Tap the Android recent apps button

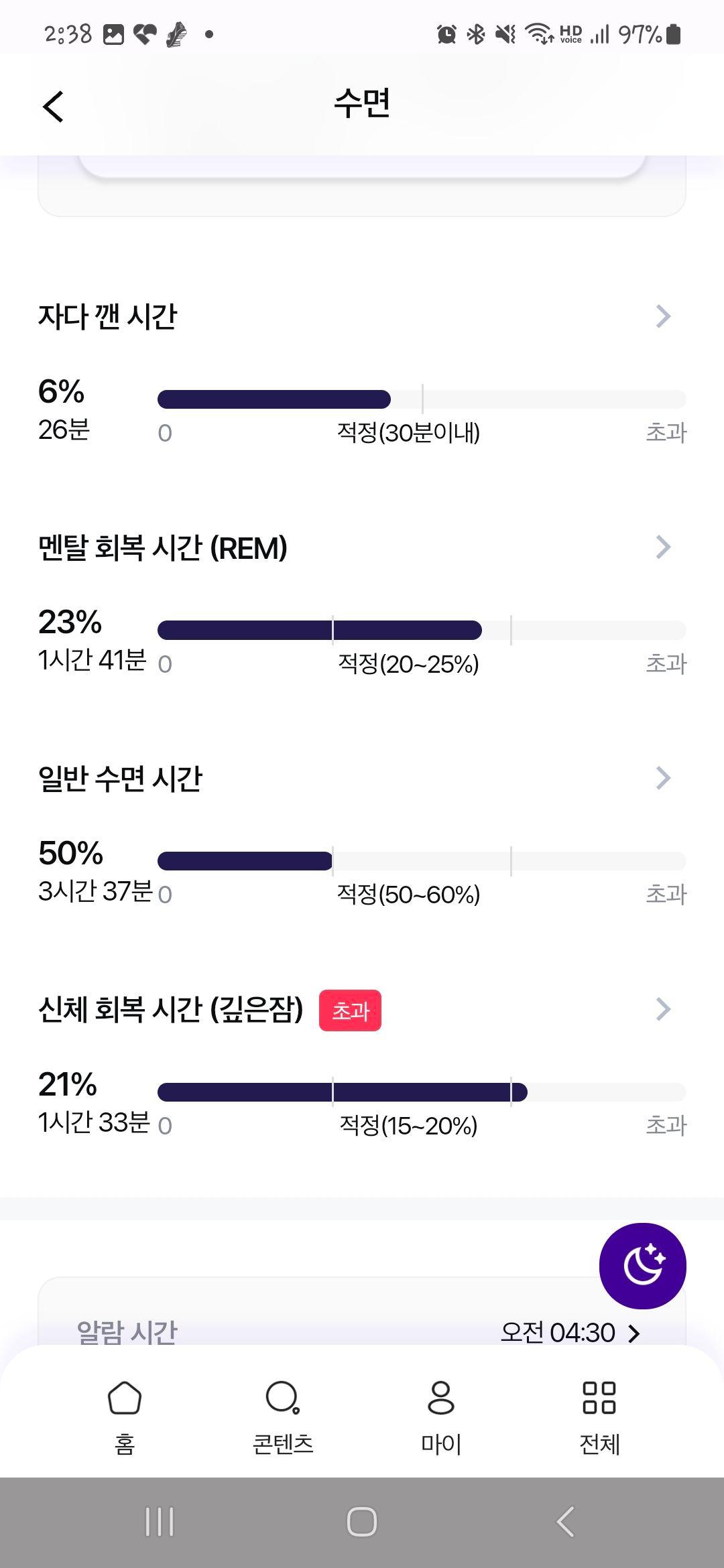(x=160, y=1522)
